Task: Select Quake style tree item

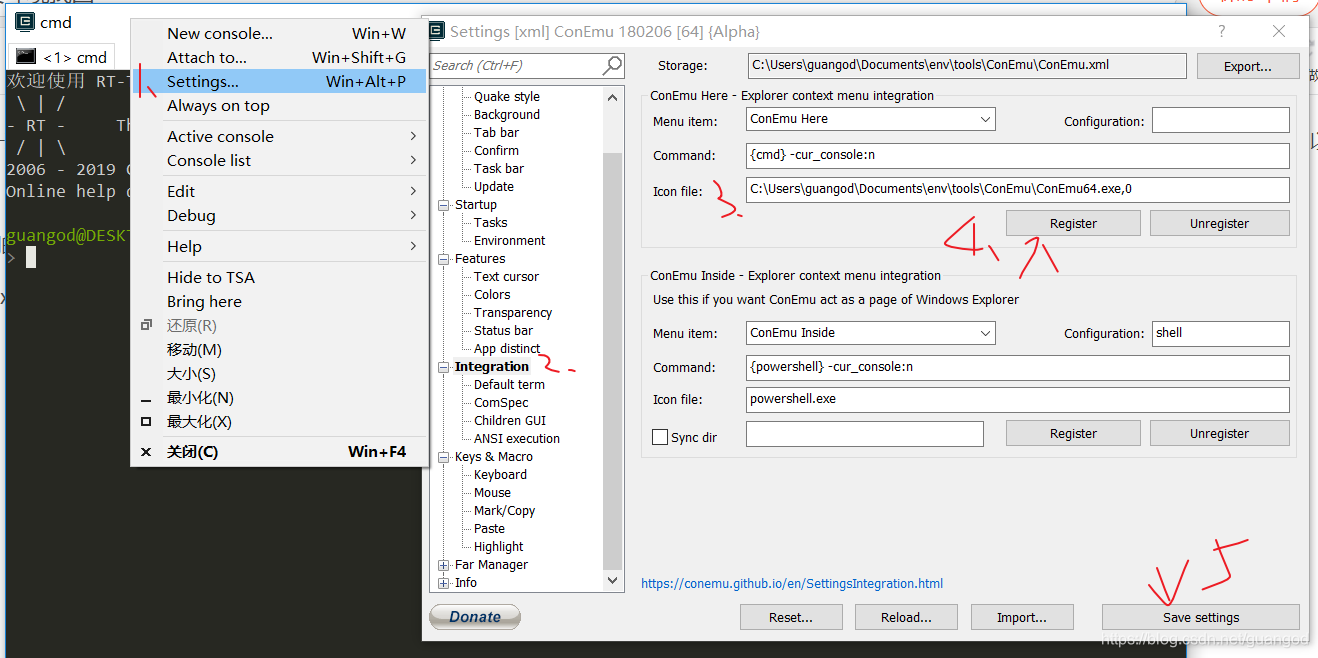Action: click(506, 97)
